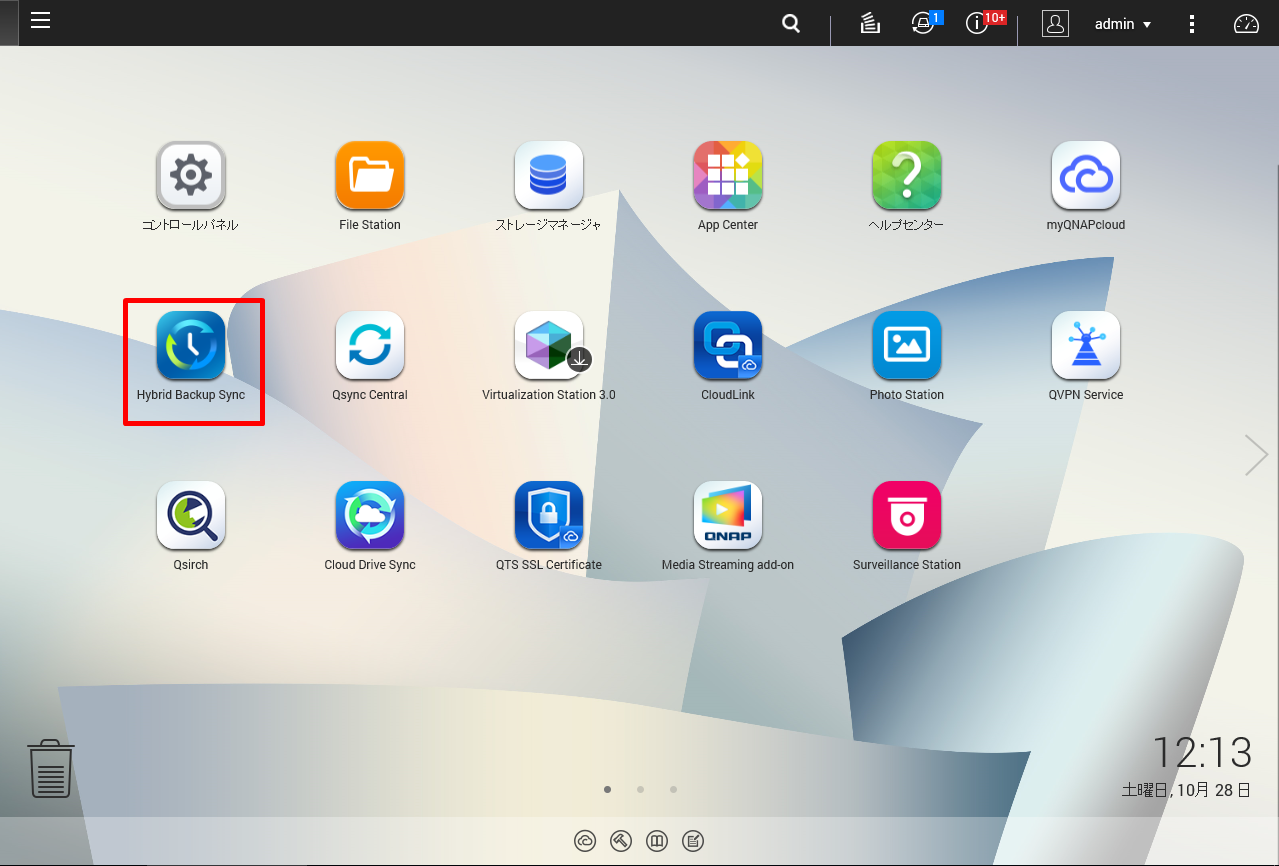The width and height of the screenshot is (1279, 866).
Task: Launch File Station
Action: (x=370, y=176)
